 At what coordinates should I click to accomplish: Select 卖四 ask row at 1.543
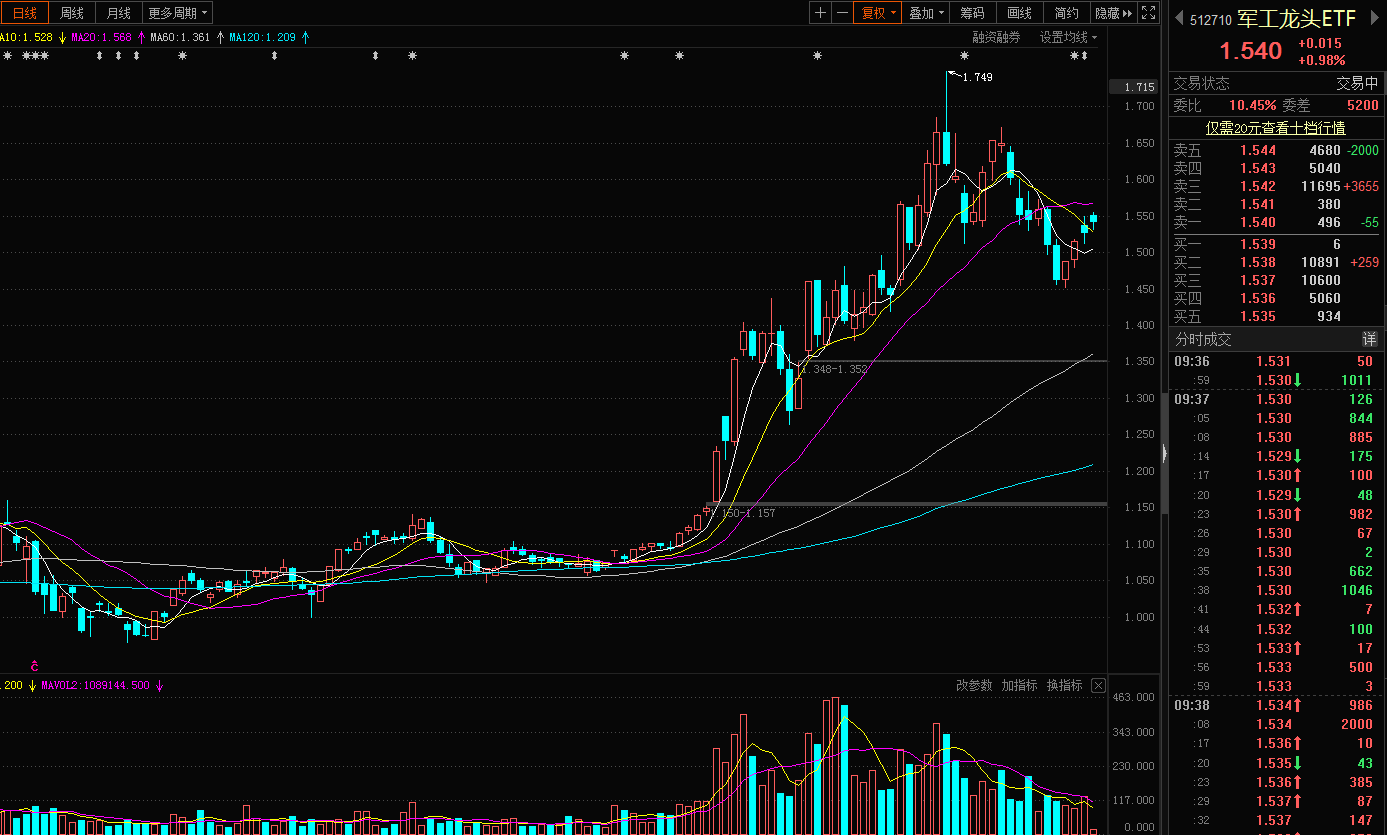coord(1277,168)
